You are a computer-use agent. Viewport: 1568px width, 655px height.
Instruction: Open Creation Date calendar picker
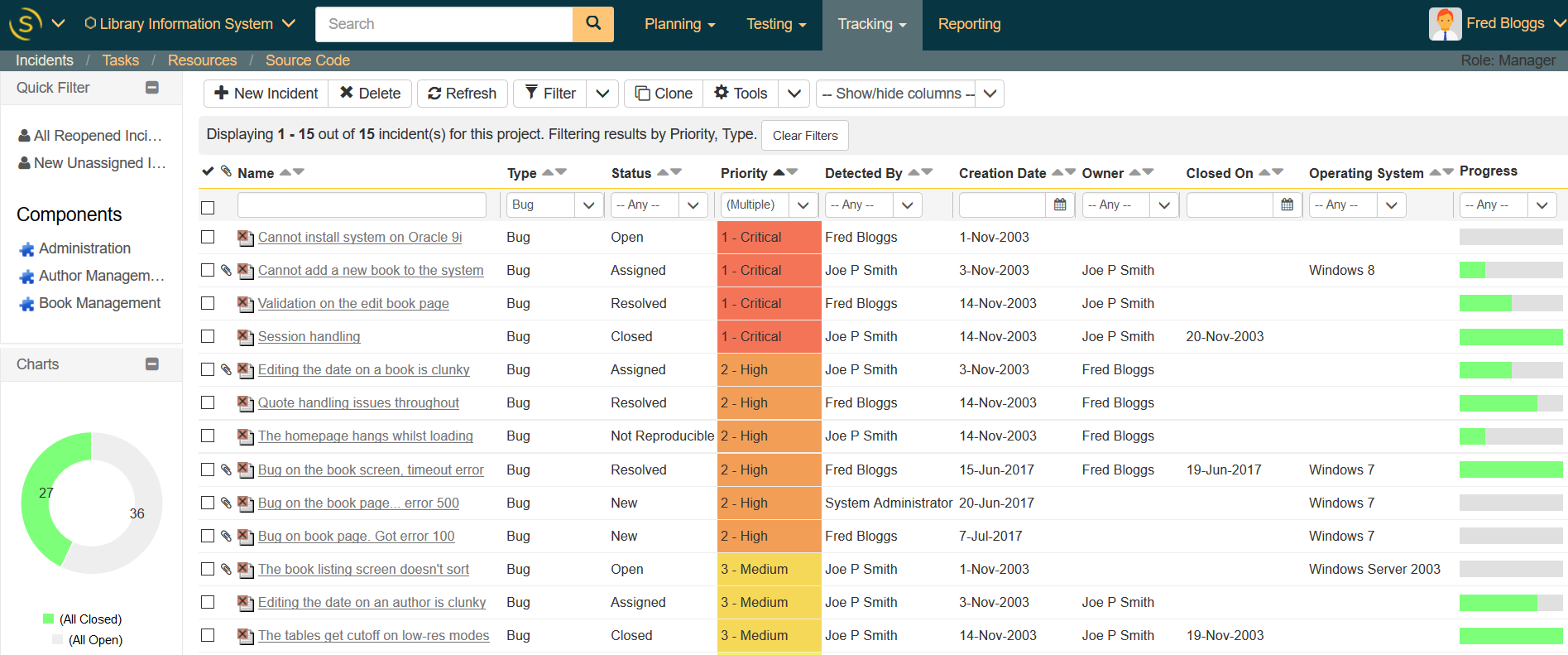tap(1059, 205)
